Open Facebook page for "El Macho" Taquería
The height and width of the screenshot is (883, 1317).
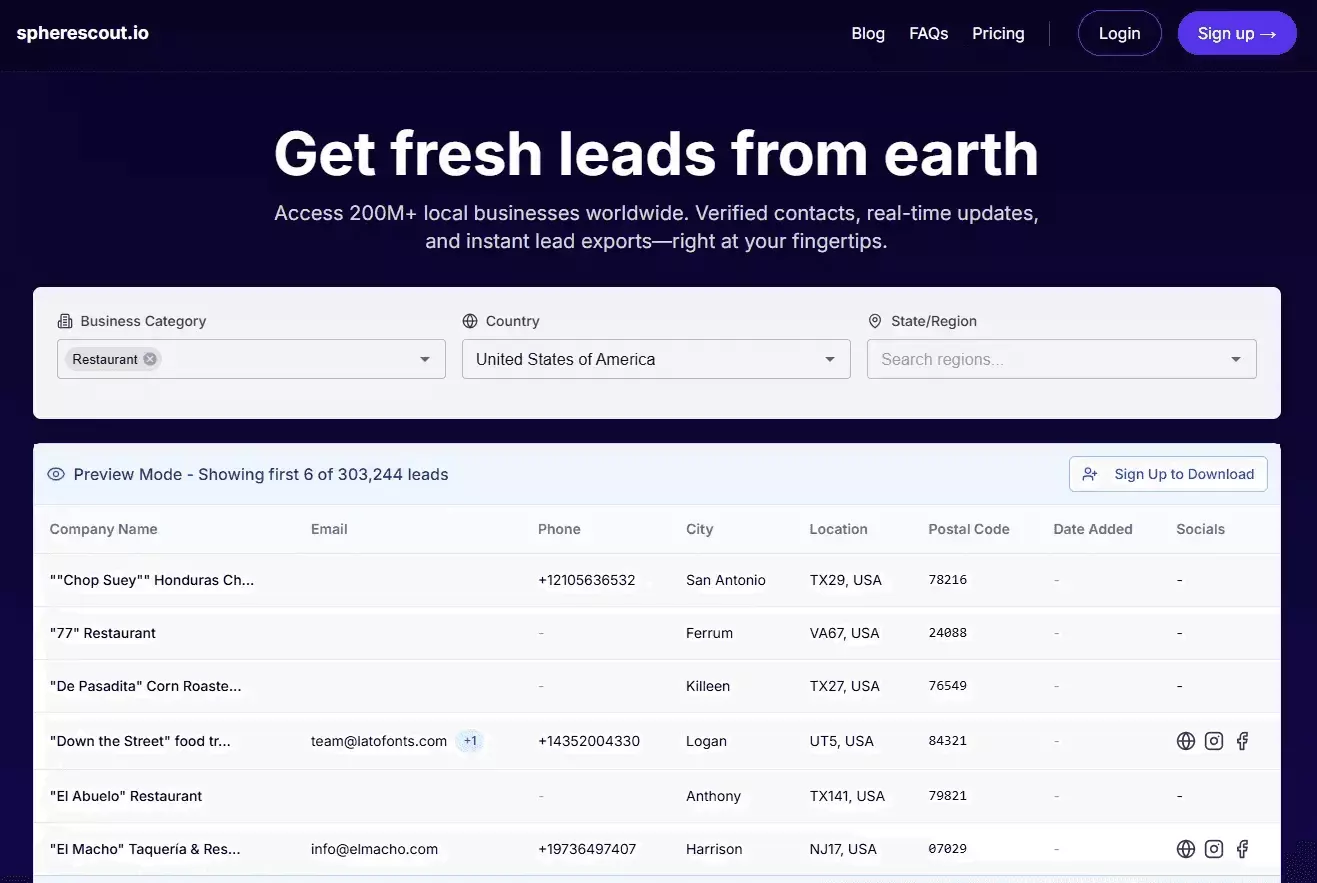pyautogui.click(x=1242, y=848)
